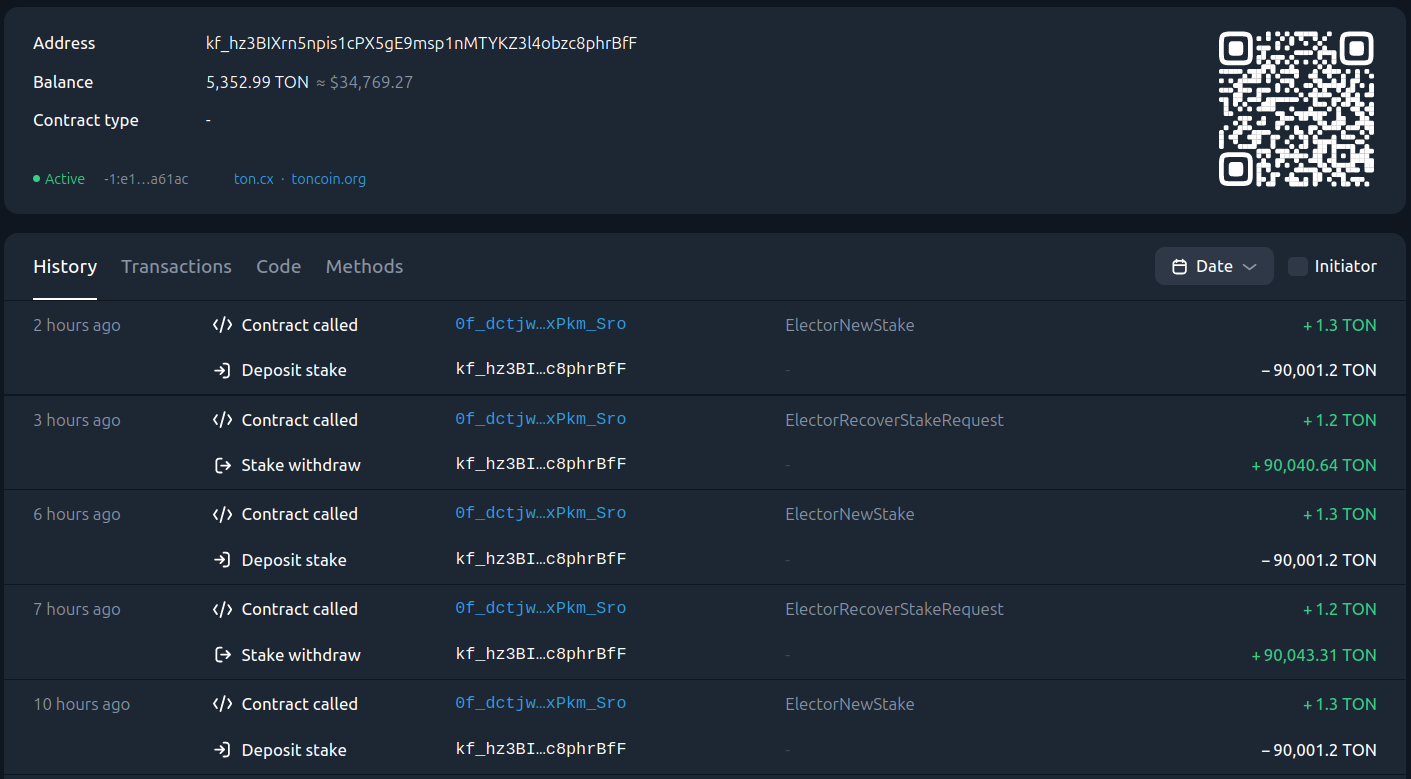The width and height of the screenshot is (1411, 779).
Task: Click the Stake withdraw icon in the 7 hours ago row
Action: (x=222, y=655)
